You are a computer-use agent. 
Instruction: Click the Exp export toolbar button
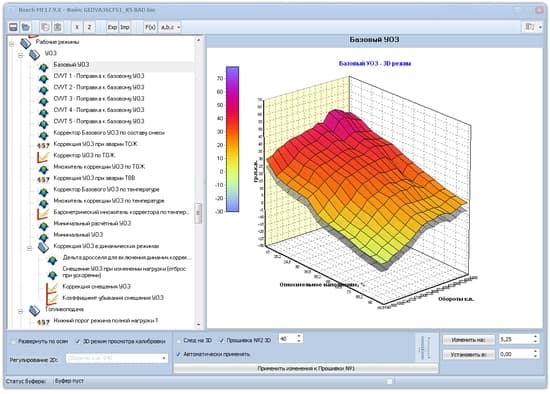(x=112, y=27)
